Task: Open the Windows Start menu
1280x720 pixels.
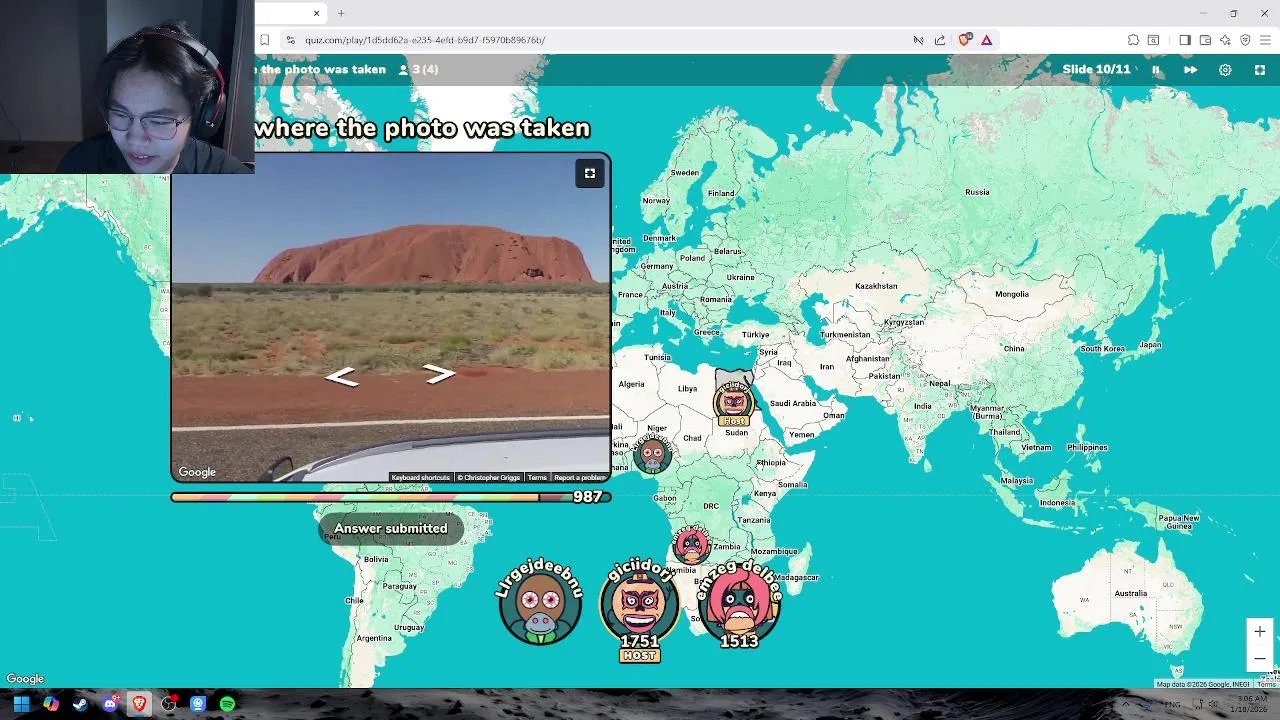Action: tap(21, 704)
